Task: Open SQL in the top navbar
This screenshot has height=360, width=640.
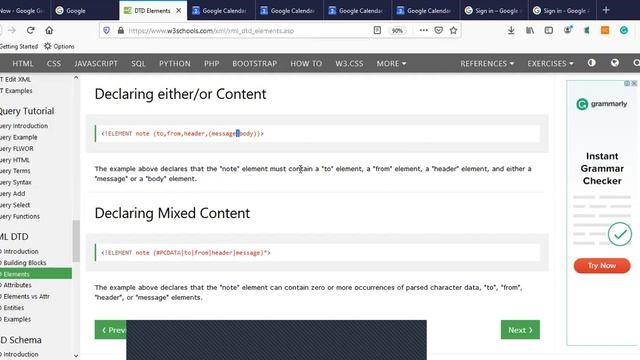Action: coord(138,64)
